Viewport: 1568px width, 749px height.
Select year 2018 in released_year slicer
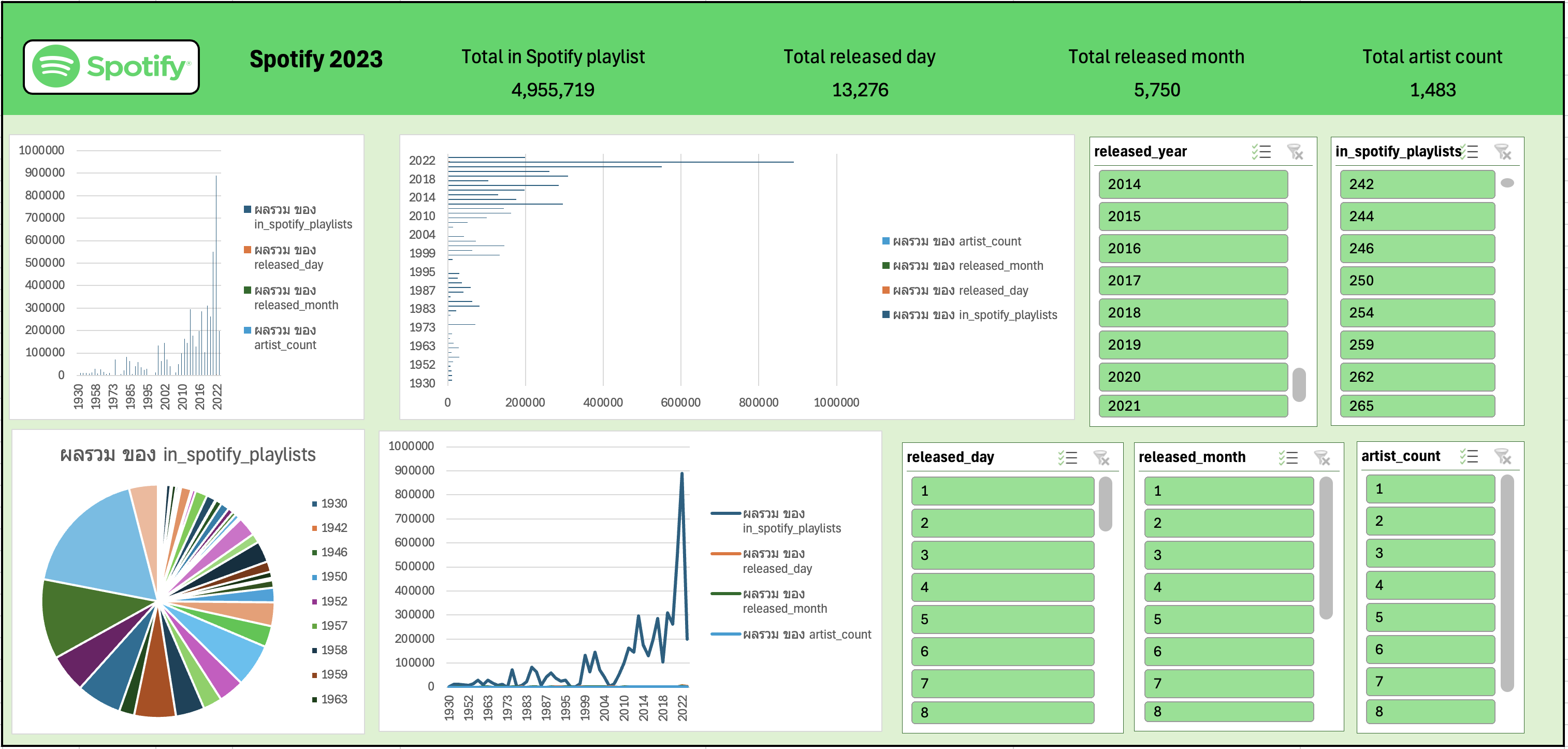tap(1193, 313)
